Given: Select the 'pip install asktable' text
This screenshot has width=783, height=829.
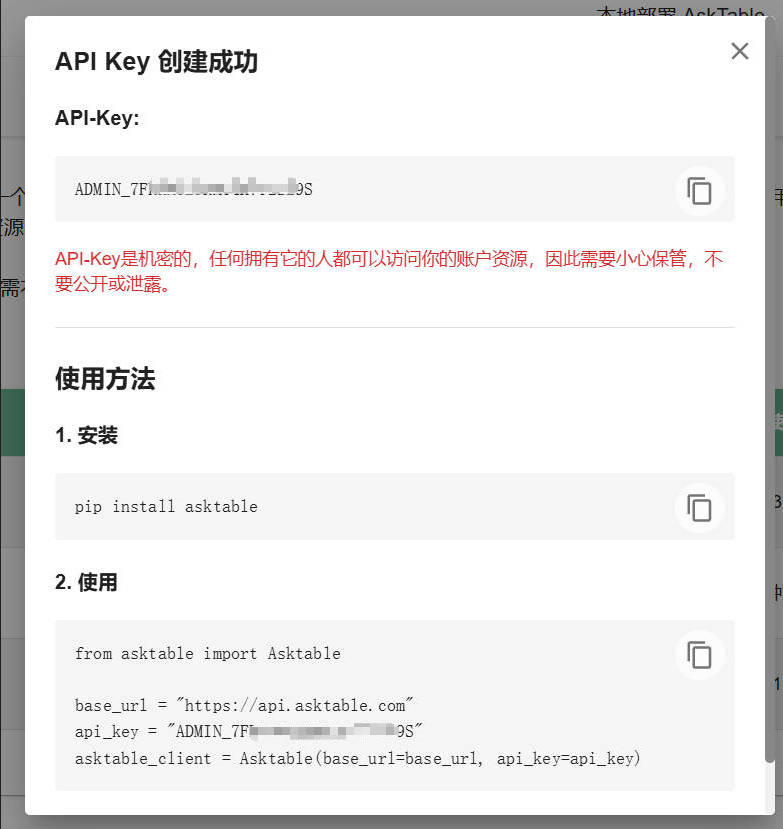Looking at the screenshot, I should [x=166, y=506].
